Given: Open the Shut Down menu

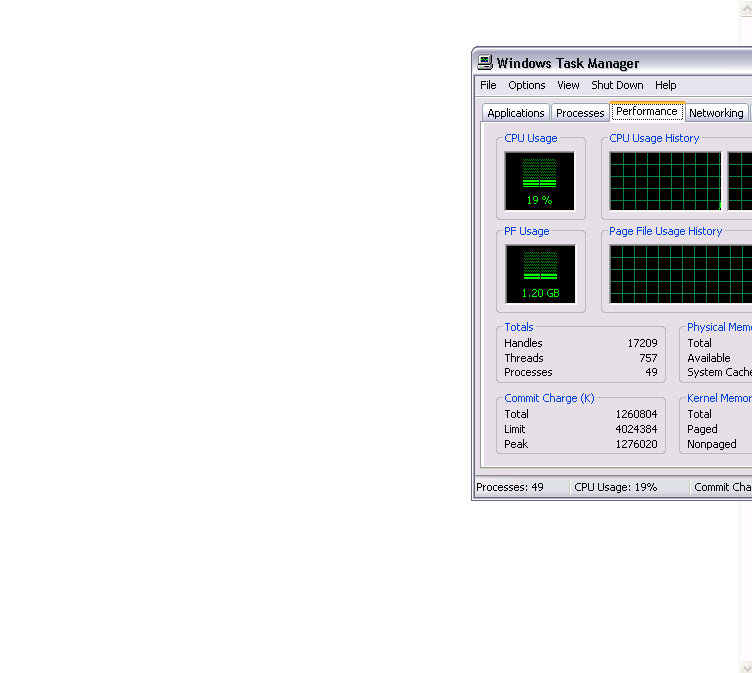Looking at the screenshot, I should coord(617,85).
